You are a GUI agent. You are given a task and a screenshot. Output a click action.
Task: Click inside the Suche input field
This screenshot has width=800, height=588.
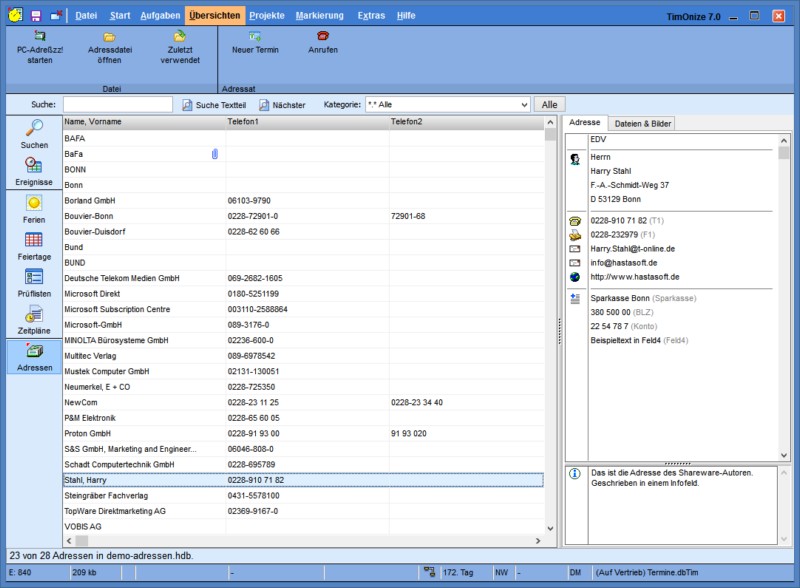click(x=118, y=105)
